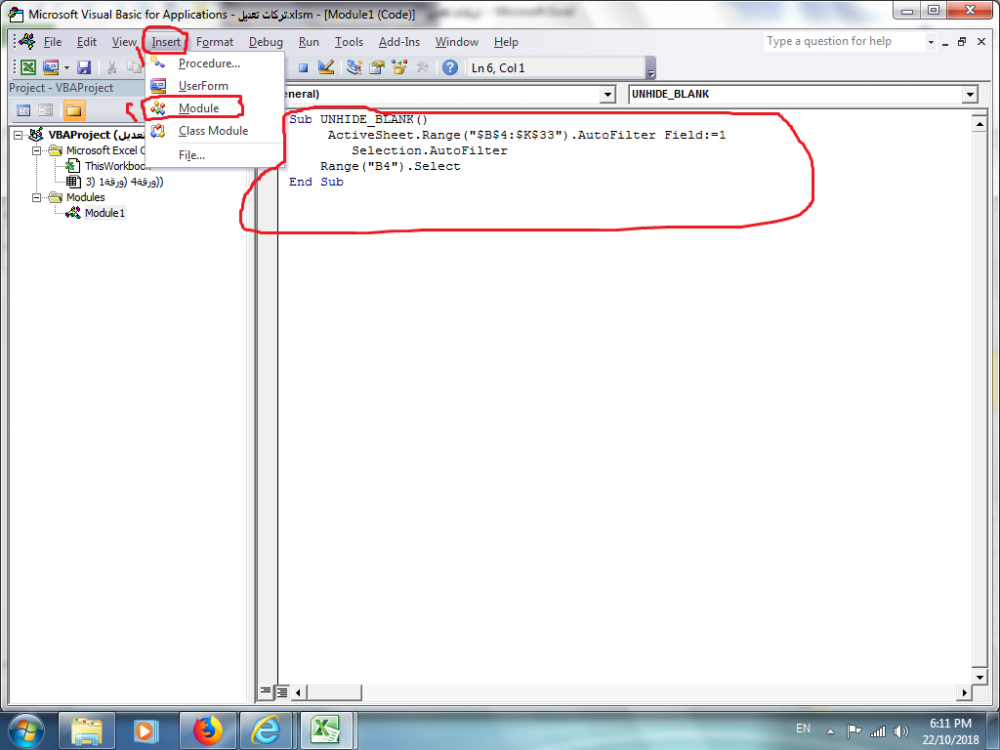Click the Insert UserForm toolbar icon
The image size is (1000, 750).
point(50,67)
